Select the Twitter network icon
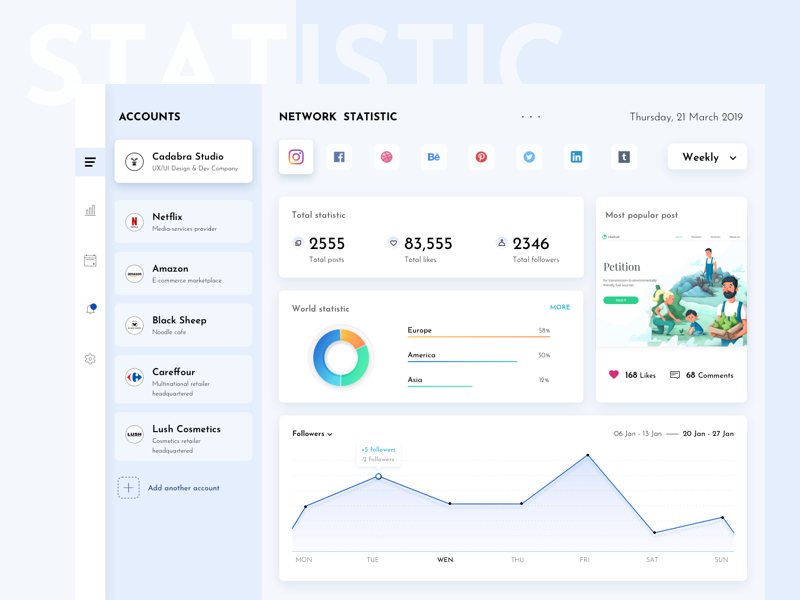 [529, 157]
